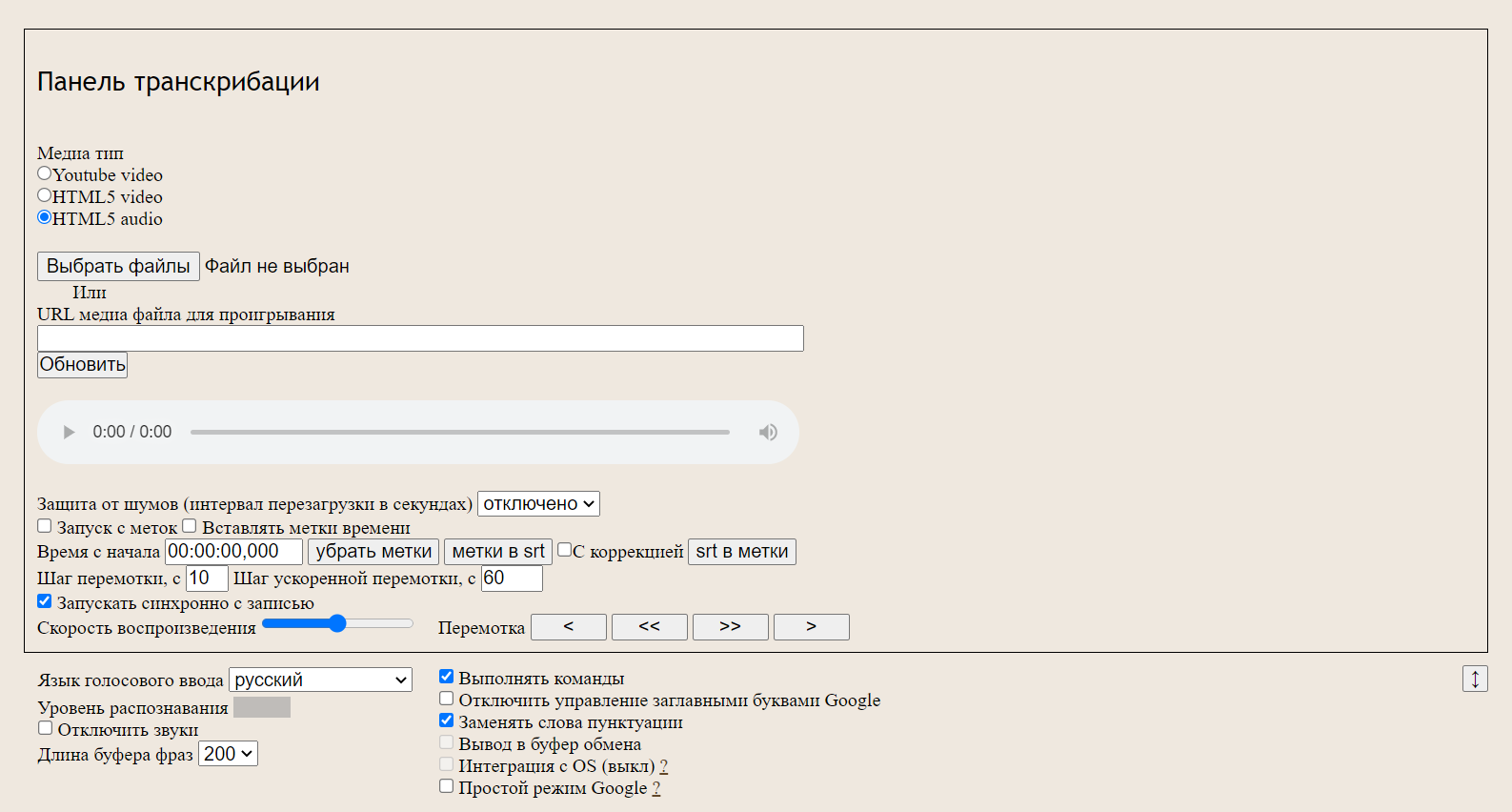The image size is (1512, 812).
Task: Click the vertical resize arrow icon
Action: pos(1475,679)
